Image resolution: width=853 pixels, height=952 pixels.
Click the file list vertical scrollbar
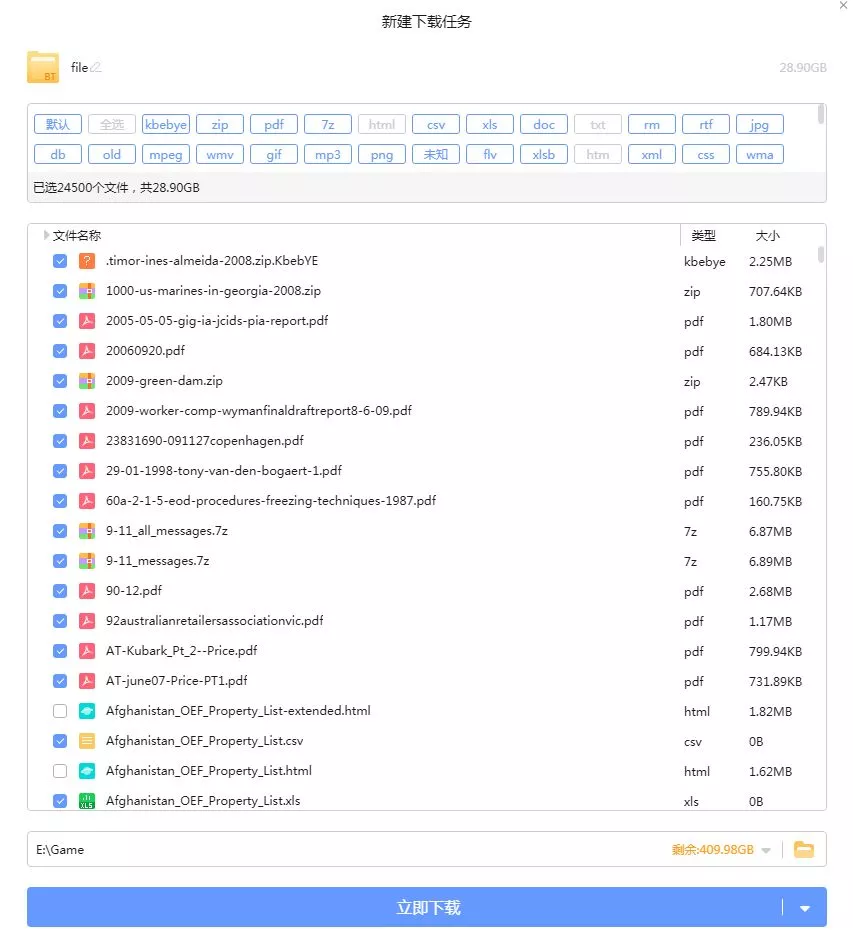point(821,255)
